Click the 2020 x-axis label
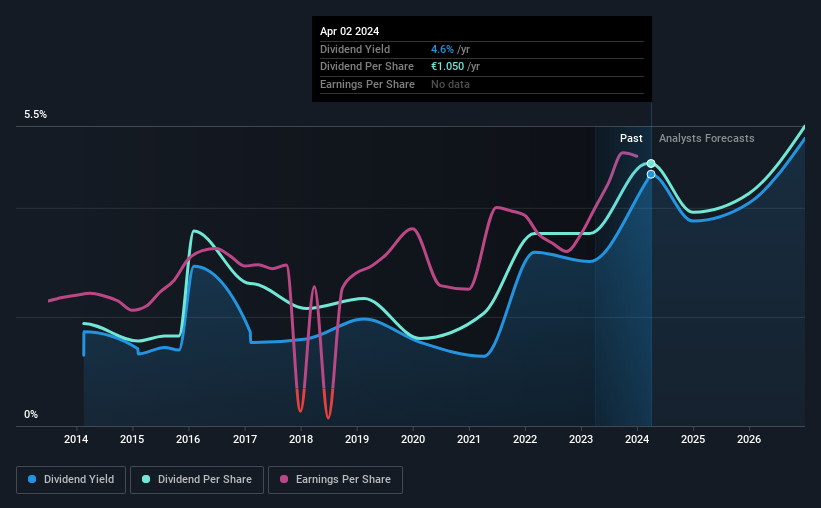The image size is (821, 508). click(413, 439)
